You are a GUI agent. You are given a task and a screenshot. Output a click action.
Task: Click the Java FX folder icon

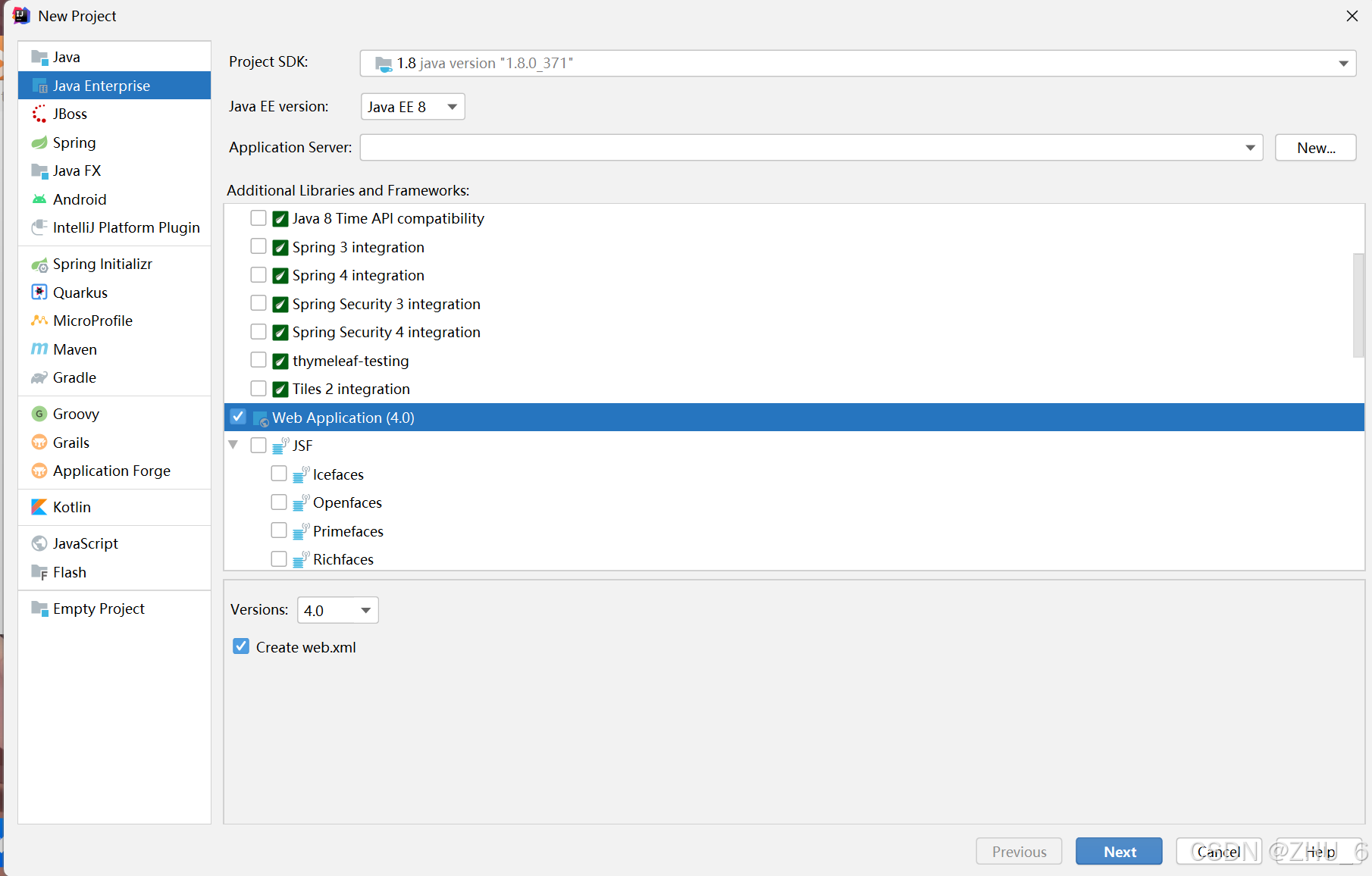[x=39, y=171]
